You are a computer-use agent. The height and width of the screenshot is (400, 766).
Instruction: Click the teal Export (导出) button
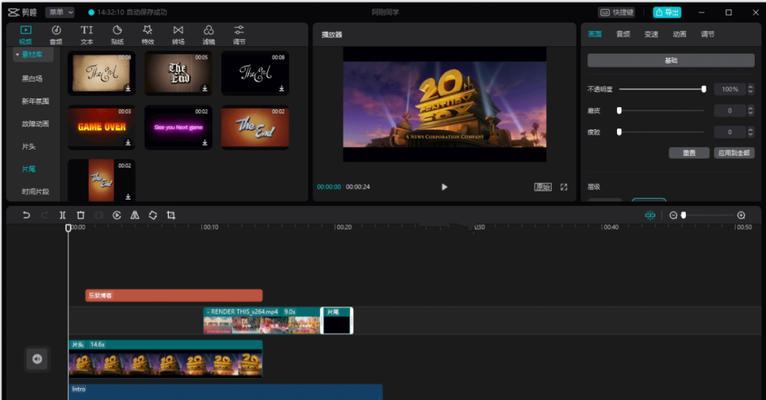coord(667,12)
